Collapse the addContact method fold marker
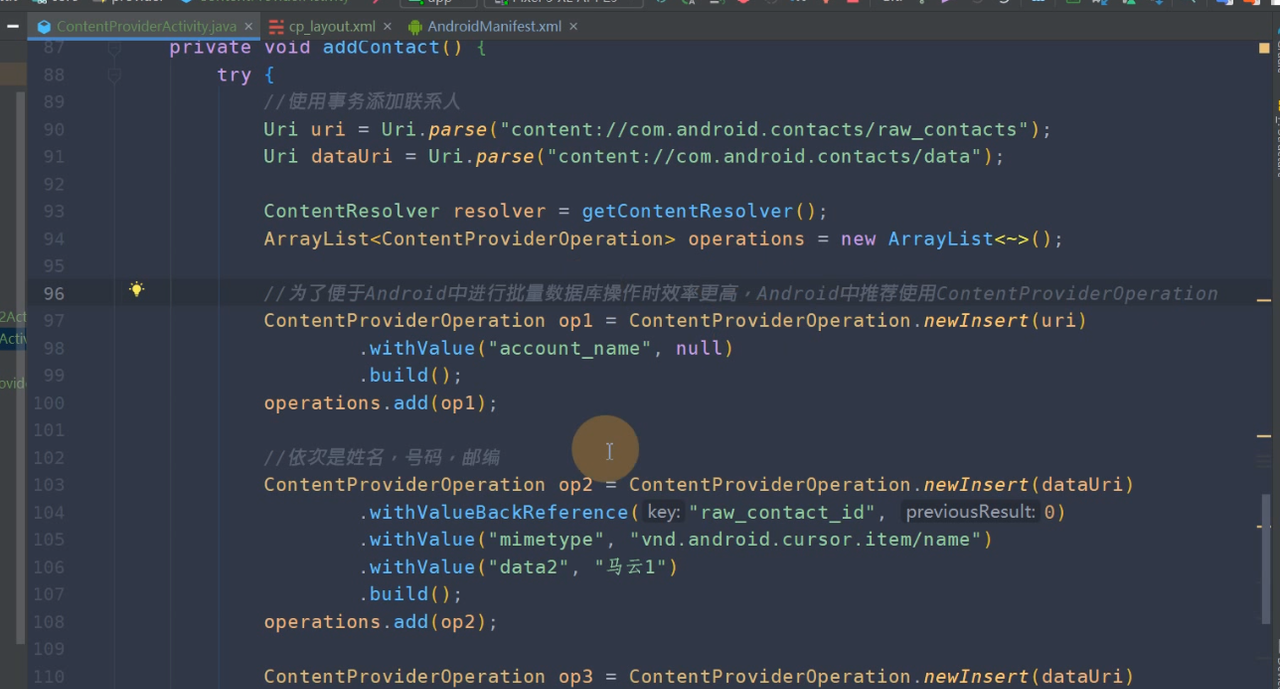Viewport: 1280px width, 689px height. click(x=115, y=47)
